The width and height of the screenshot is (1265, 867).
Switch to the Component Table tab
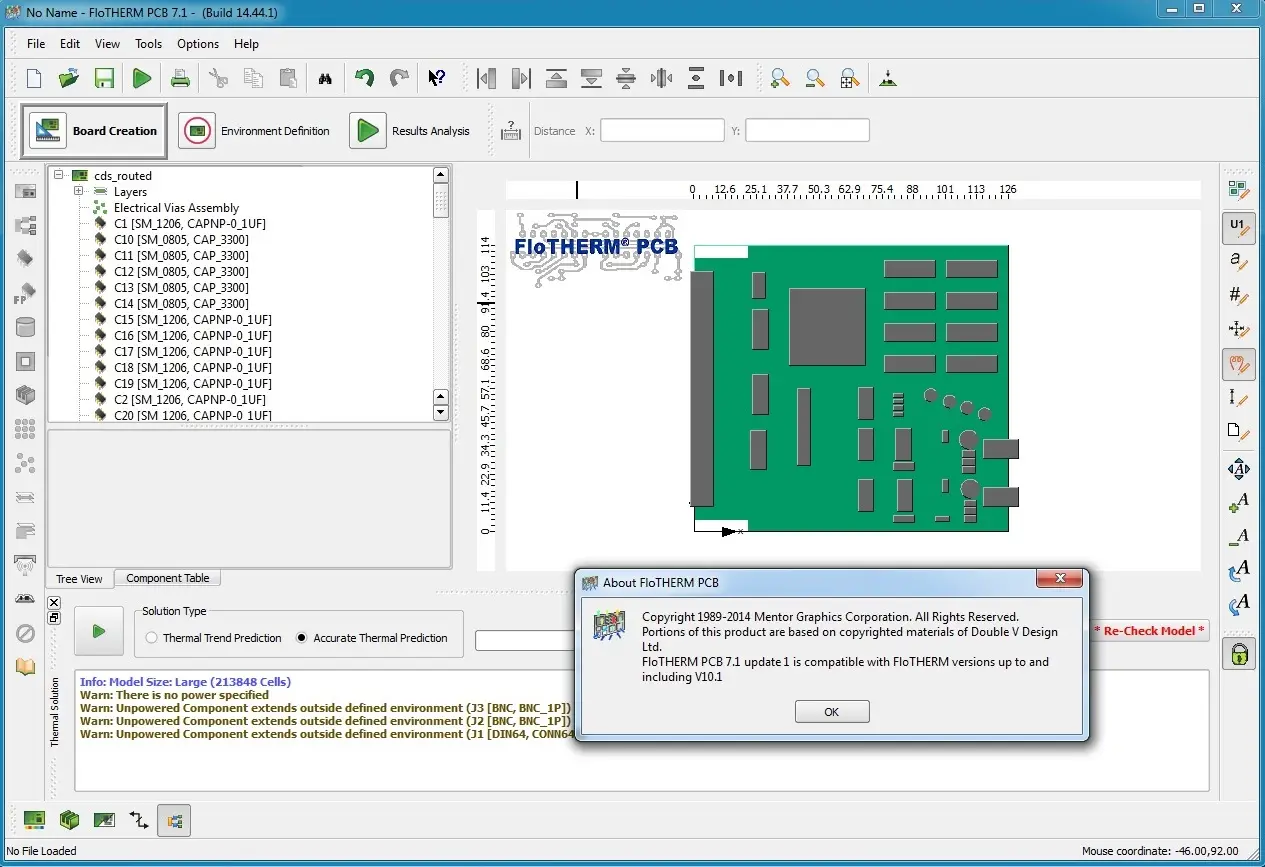(x=168, y=578)
